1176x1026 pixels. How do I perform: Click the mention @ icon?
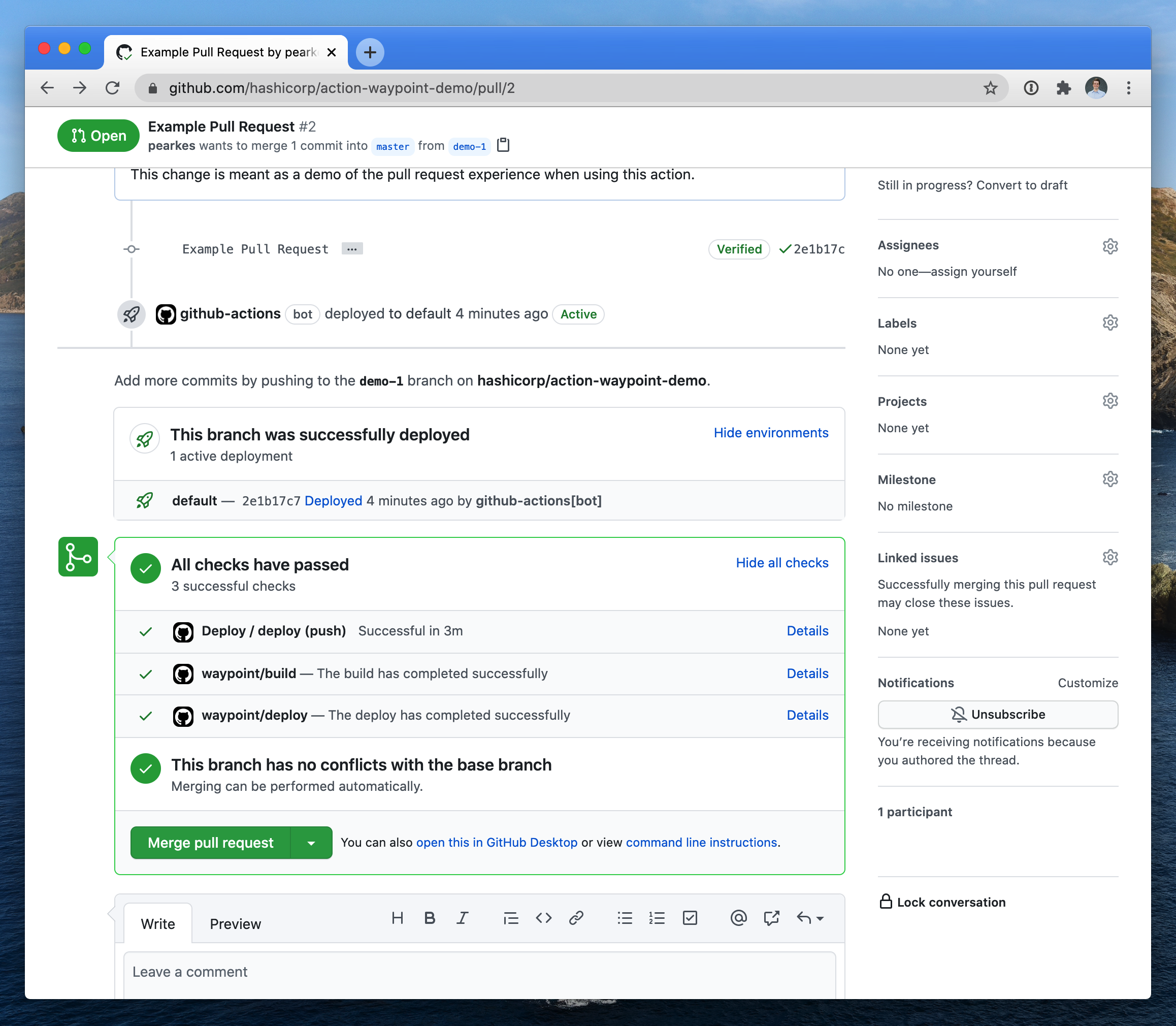(738, 918)
